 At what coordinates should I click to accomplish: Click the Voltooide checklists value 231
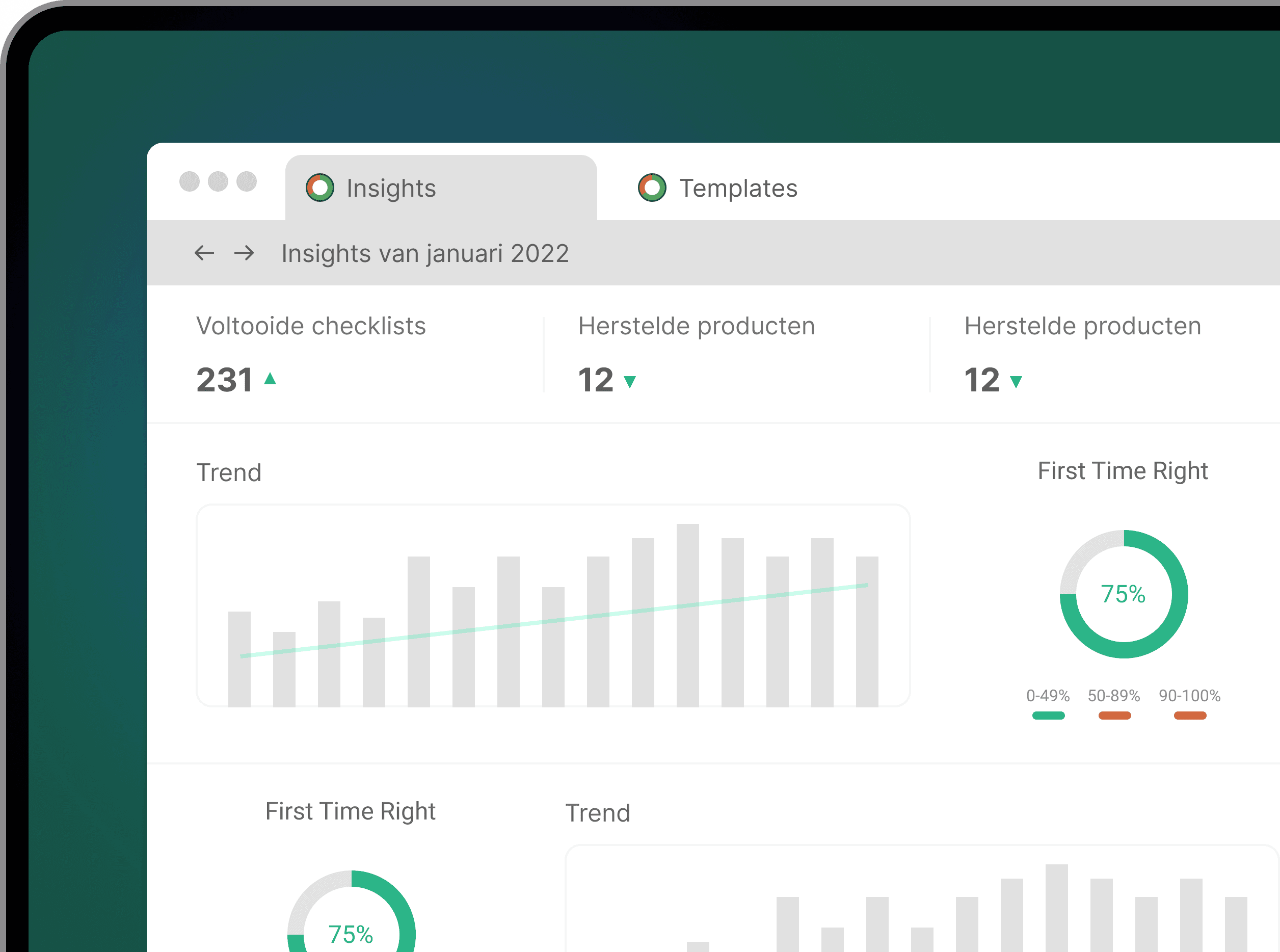click(225, 380)
